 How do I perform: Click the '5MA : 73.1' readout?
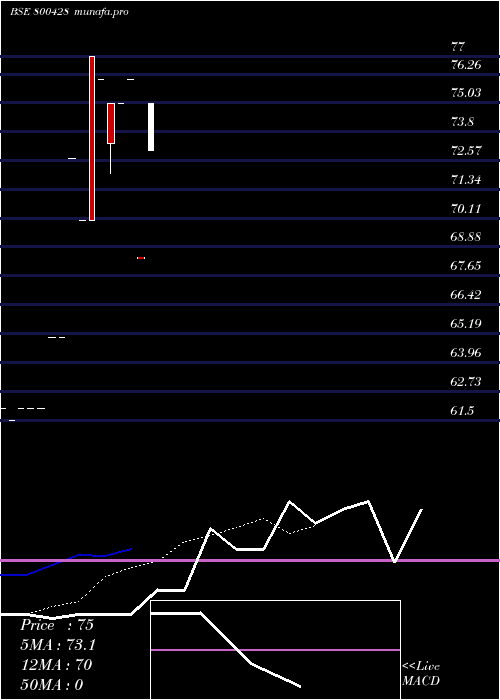point(58,645)
